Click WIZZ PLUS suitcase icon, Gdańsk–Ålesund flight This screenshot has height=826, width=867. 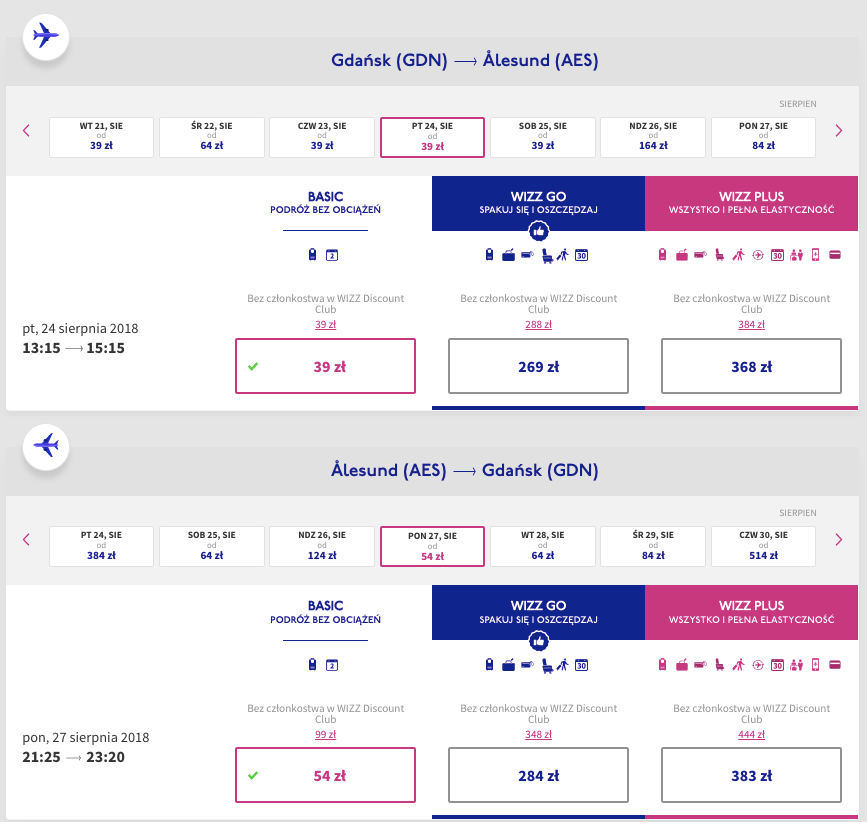click(682, 255)
